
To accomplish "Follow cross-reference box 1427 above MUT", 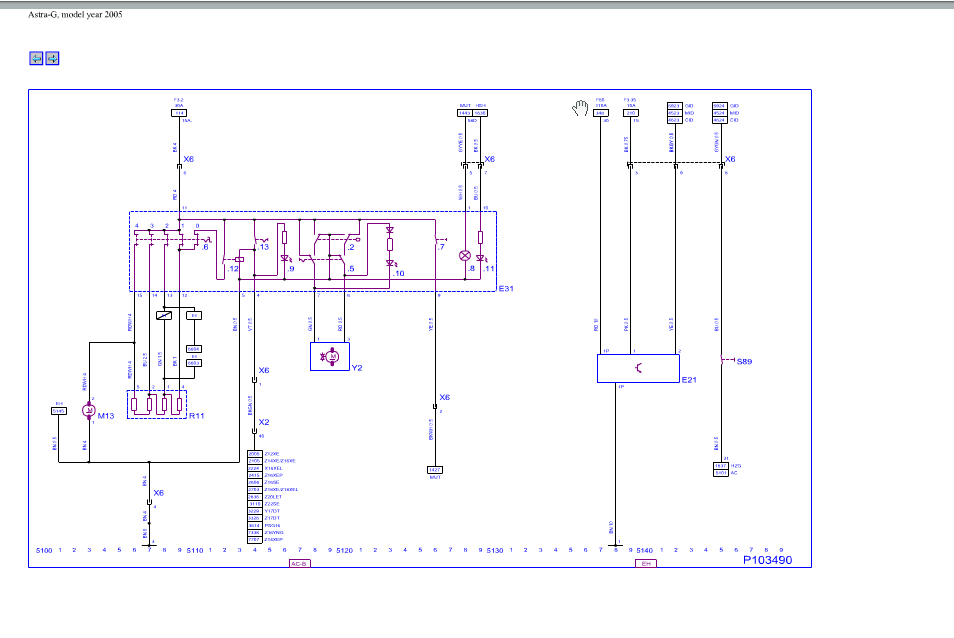I will tap(435, 470).
